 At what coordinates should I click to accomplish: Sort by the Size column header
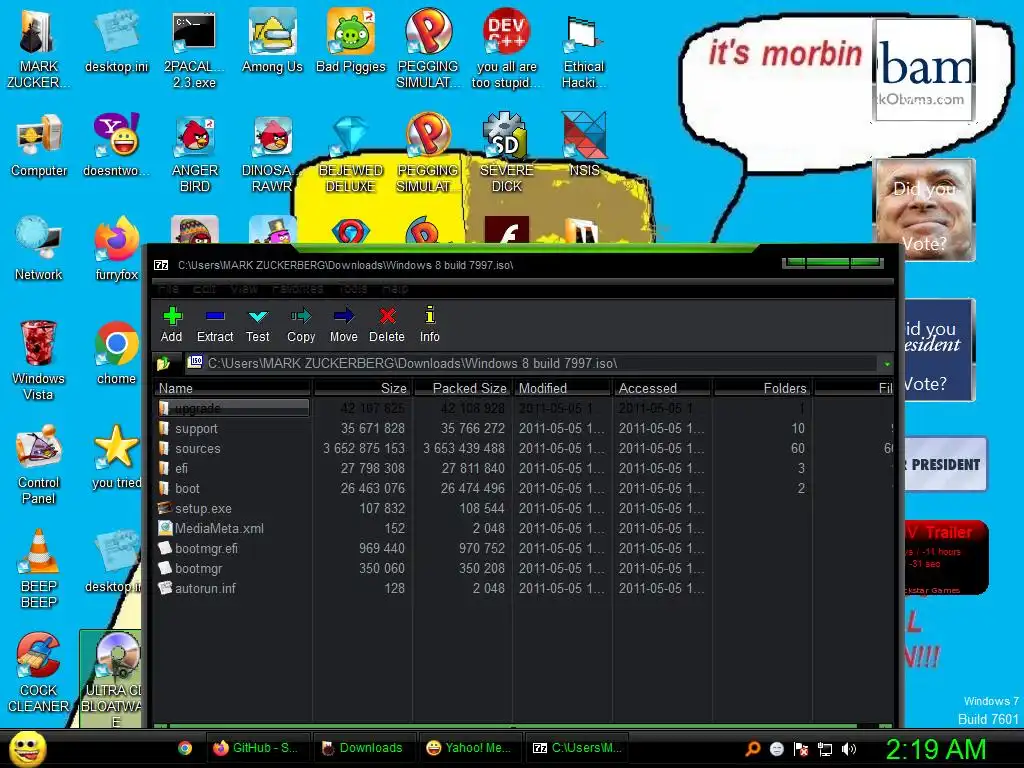362,388
